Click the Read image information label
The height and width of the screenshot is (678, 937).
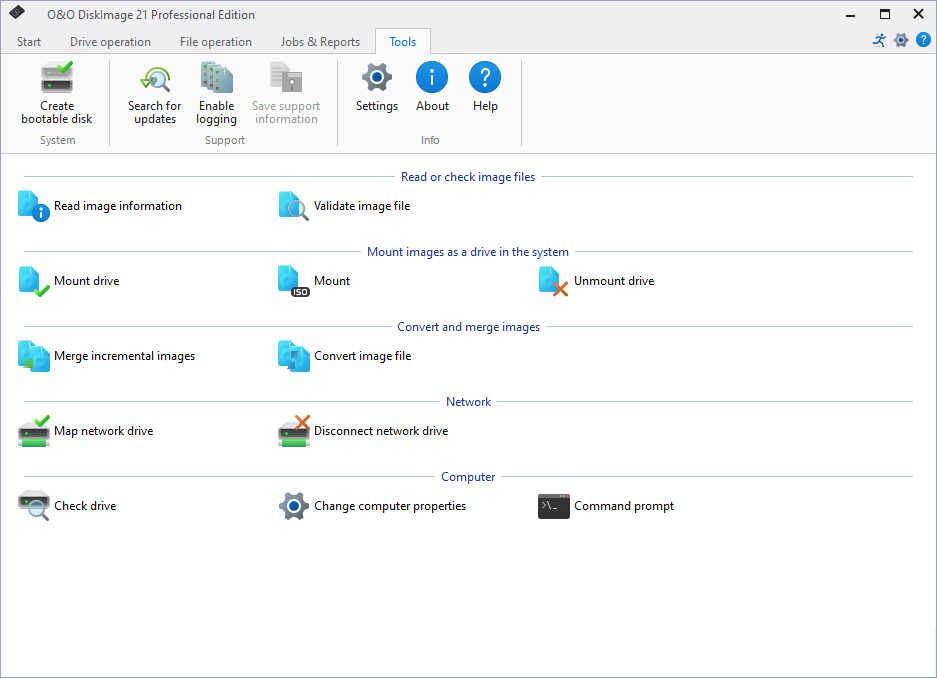118,206
